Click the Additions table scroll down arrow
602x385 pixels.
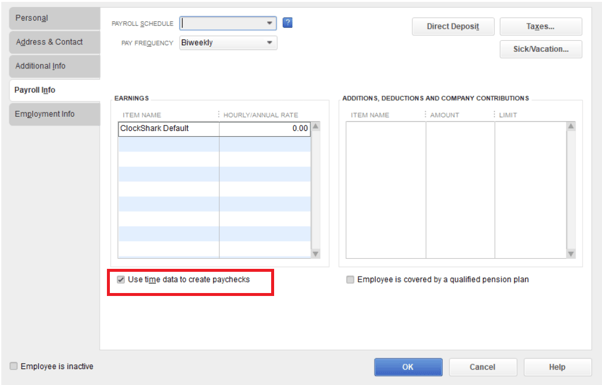(x=571, y=254)
